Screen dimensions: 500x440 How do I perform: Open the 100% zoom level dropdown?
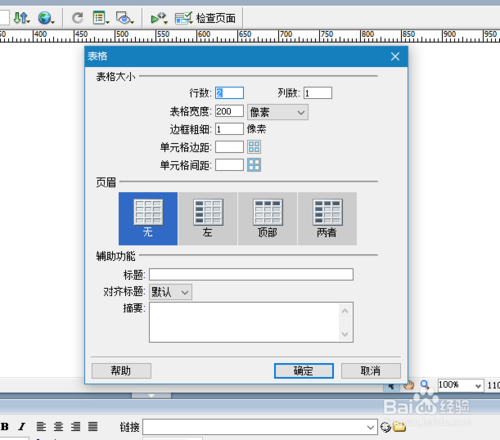(461, 385)
